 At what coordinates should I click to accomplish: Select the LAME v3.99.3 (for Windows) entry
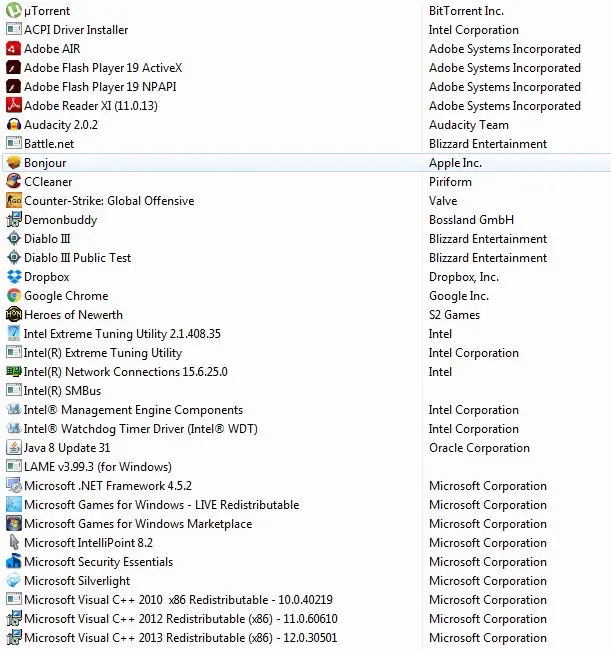pos(98,467)
